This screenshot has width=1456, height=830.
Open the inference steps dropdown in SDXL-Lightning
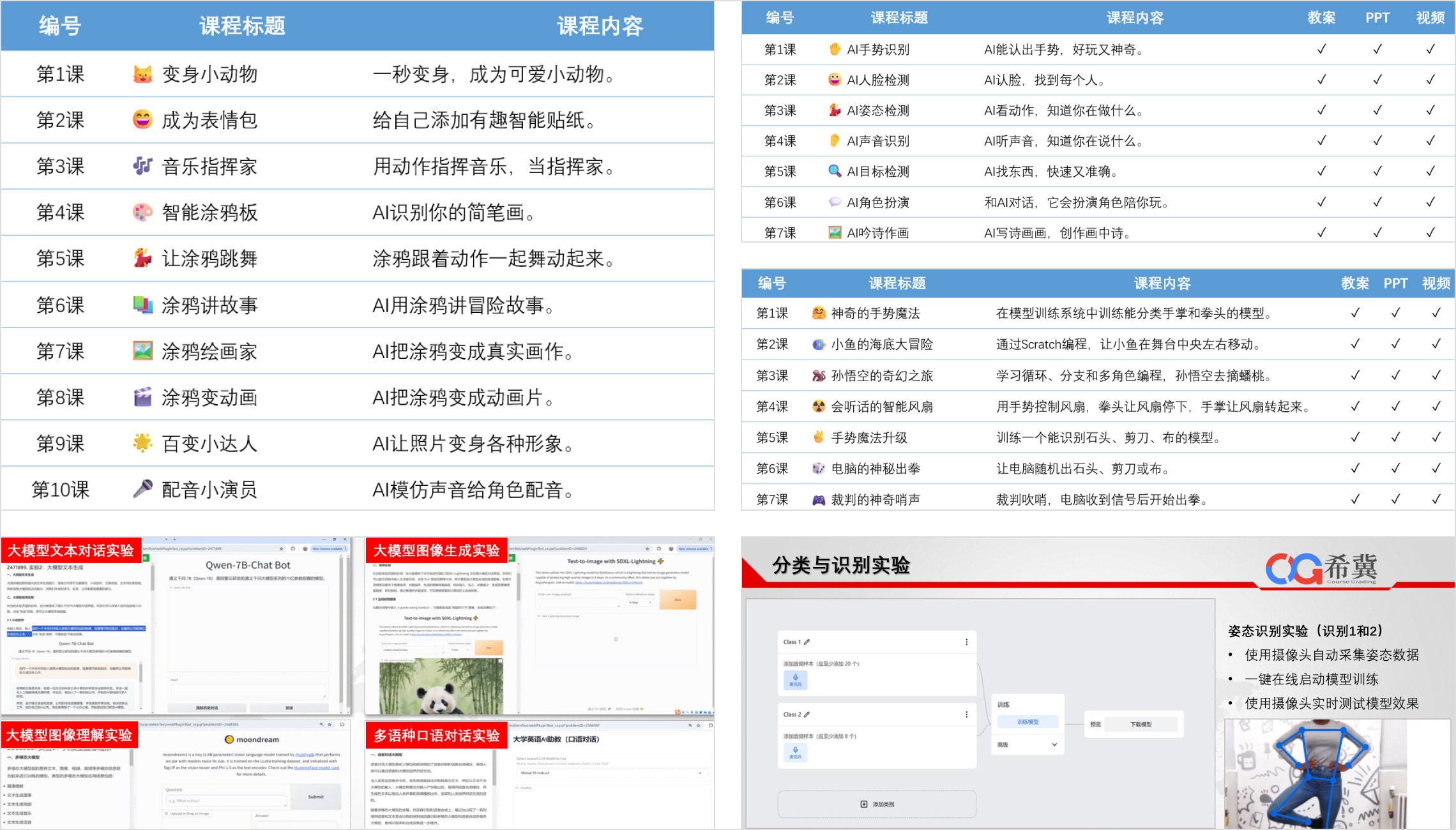click(x=640, y=602)
